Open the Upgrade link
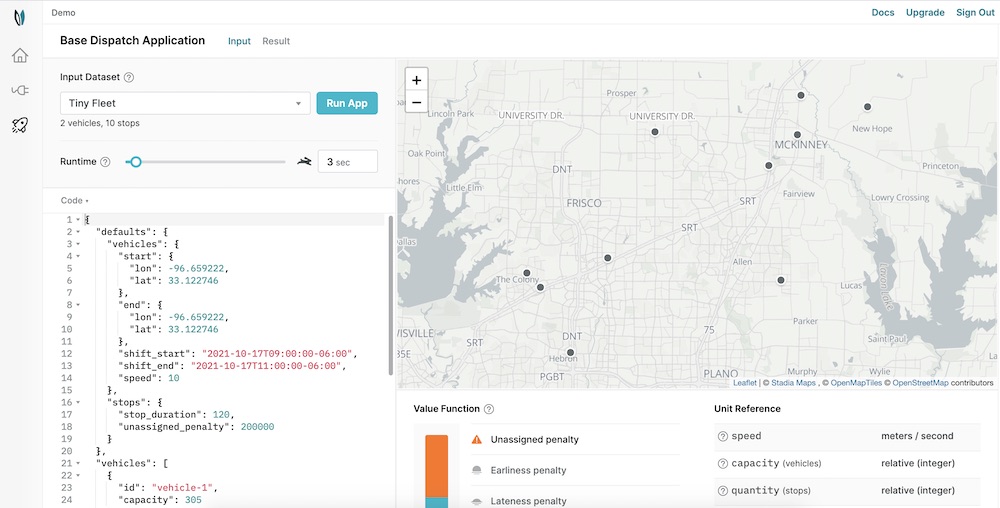1000x508 pixels. (x=925, y=13)
